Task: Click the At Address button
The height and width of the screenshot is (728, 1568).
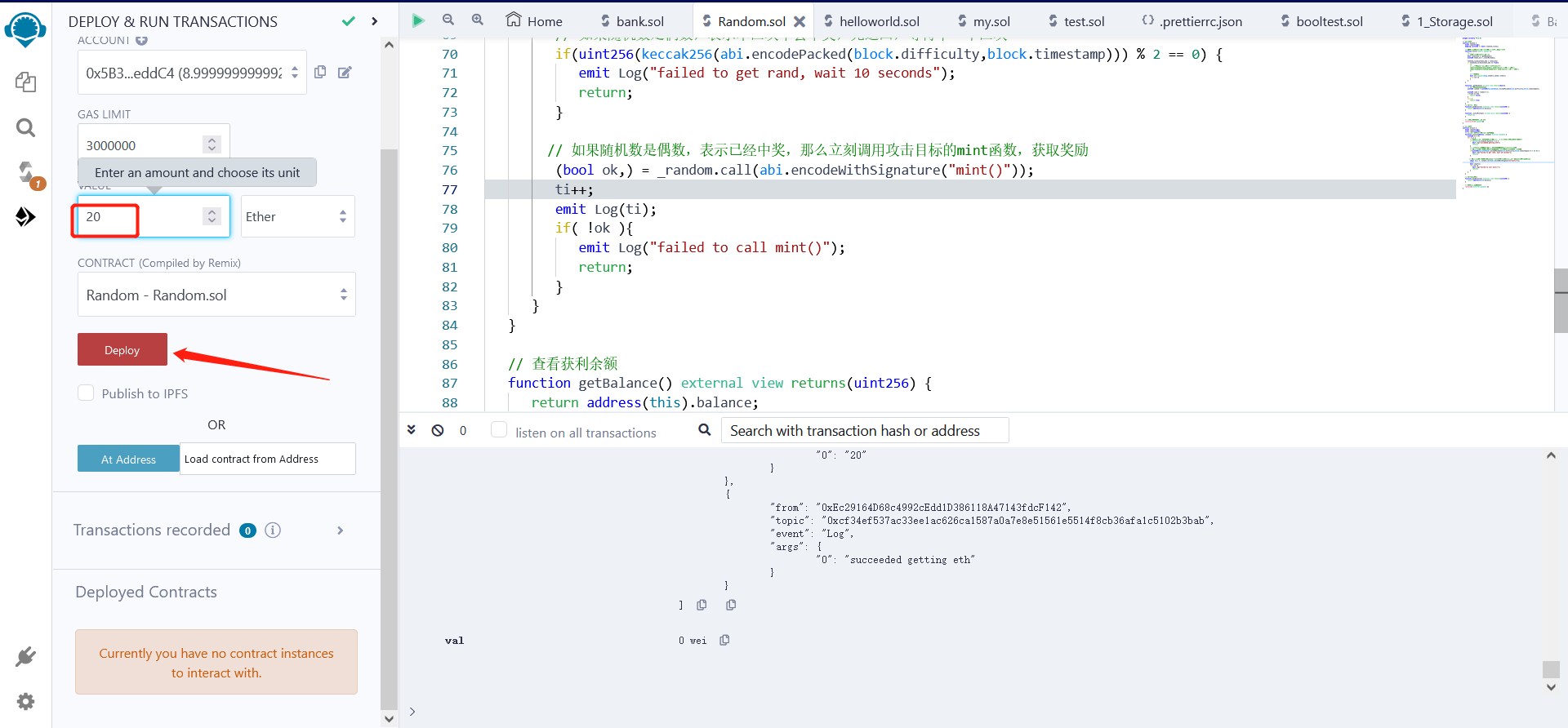Action: pos(128,459)
